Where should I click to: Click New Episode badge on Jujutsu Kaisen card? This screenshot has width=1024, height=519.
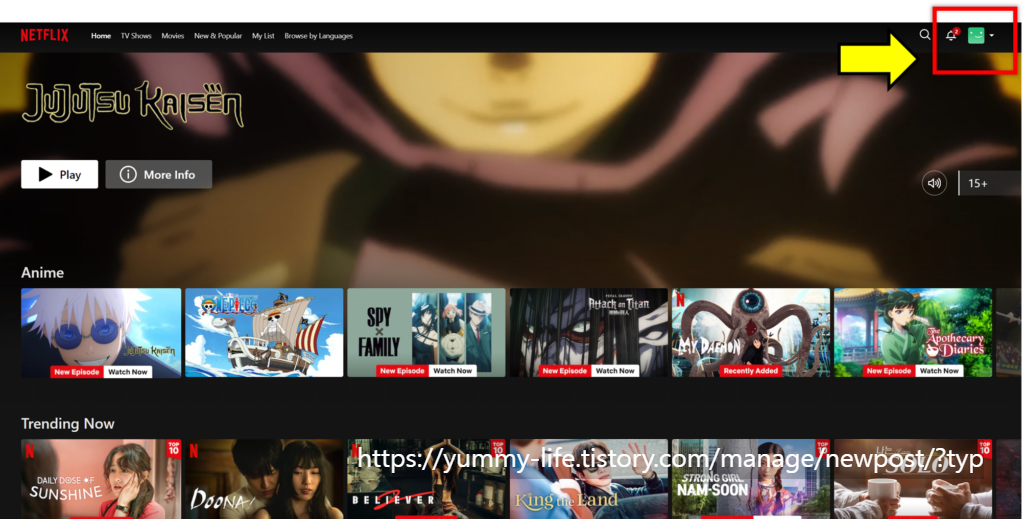pyautogui.click(x=77, y=371)
